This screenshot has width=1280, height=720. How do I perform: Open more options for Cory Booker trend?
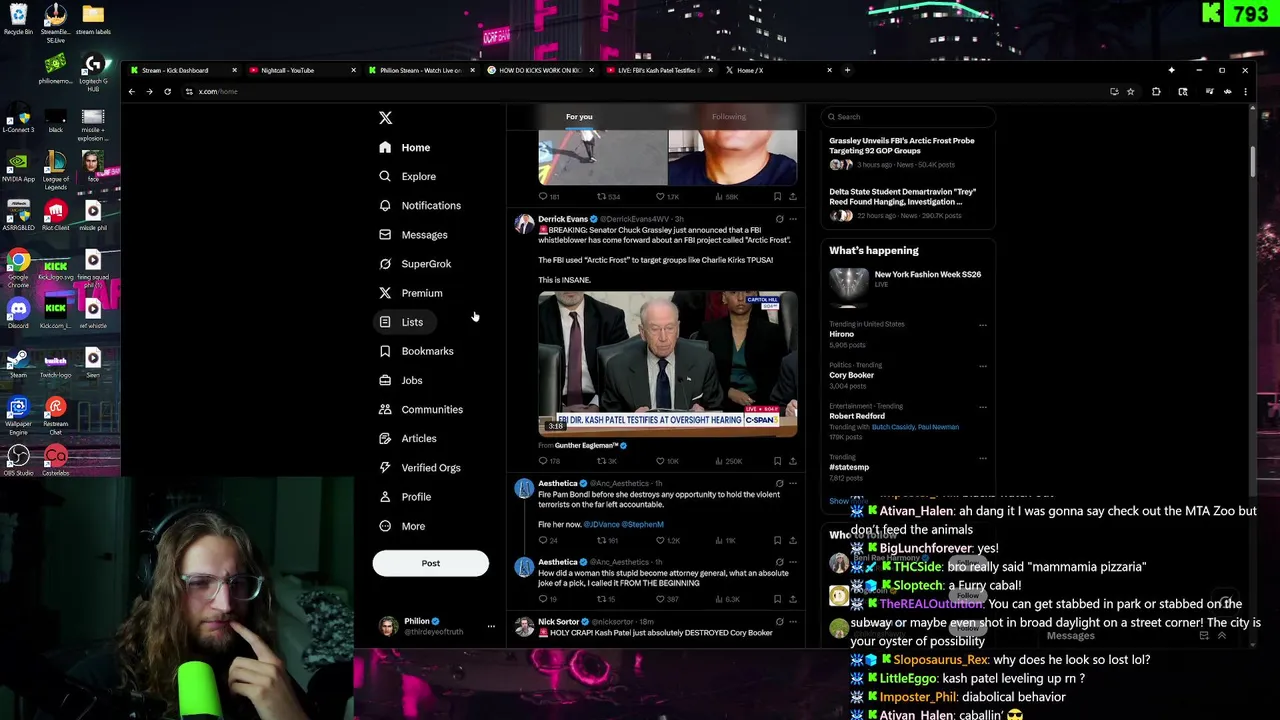982,366
